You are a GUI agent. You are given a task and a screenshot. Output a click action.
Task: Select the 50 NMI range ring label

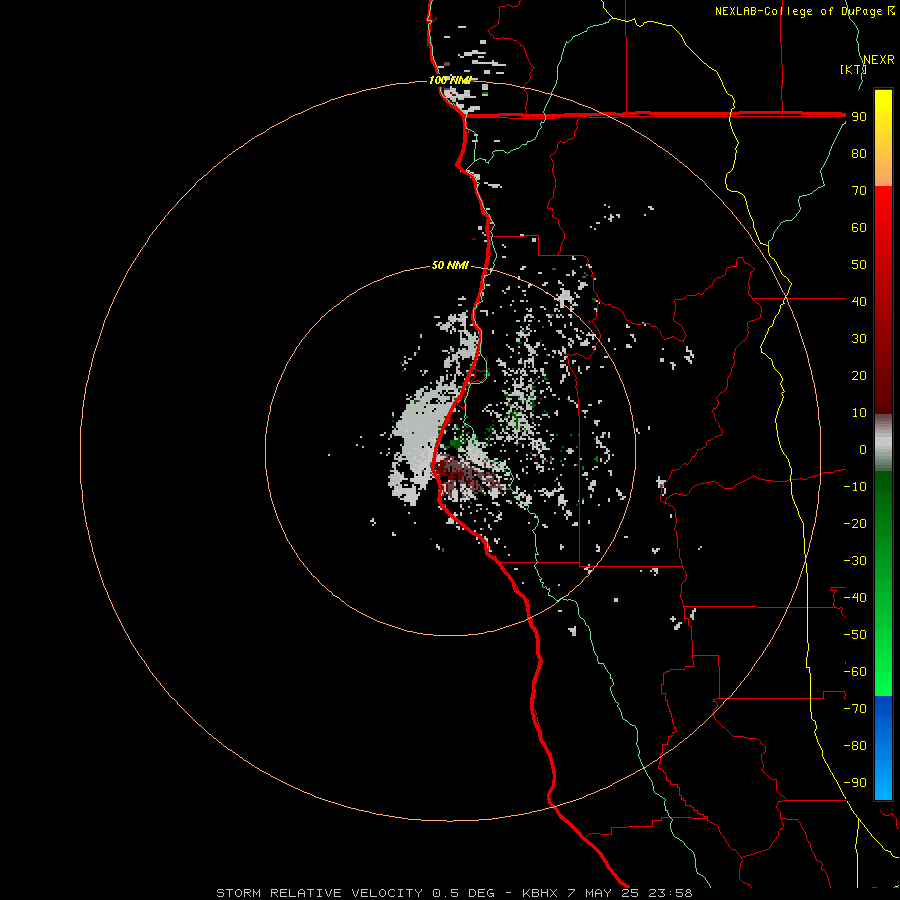point(450,265)
